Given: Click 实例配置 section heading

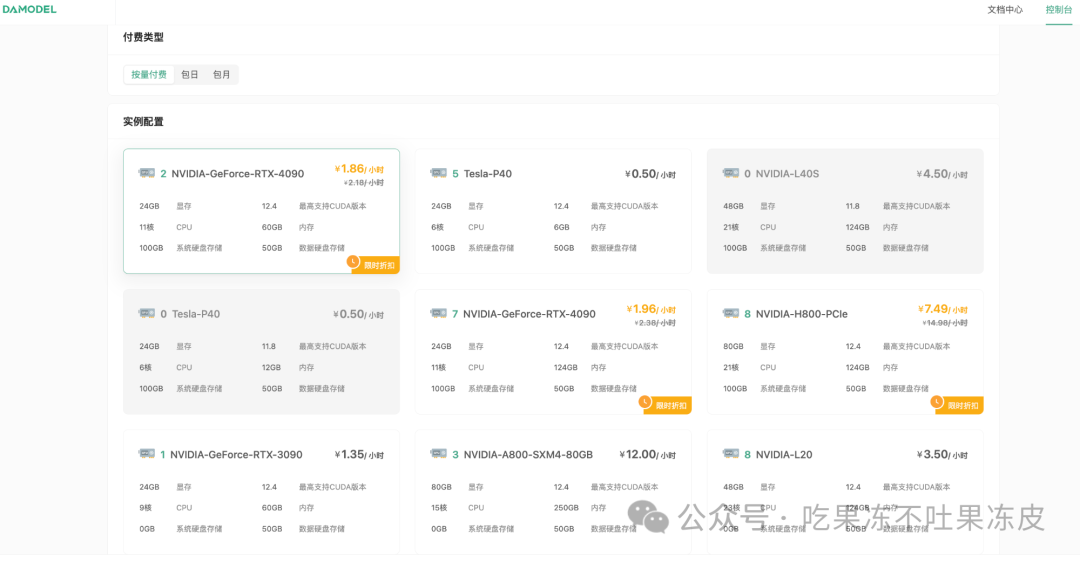Looking at the screenshot, I should pos(143,121).
